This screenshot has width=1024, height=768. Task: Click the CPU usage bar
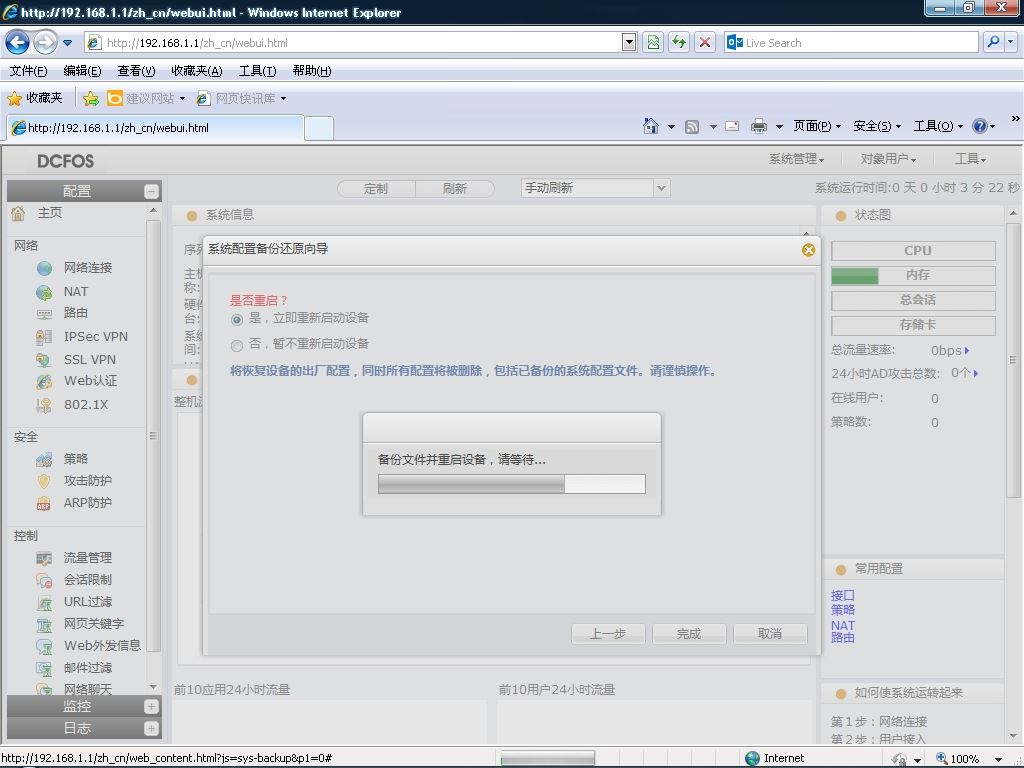tap(913, 251)
